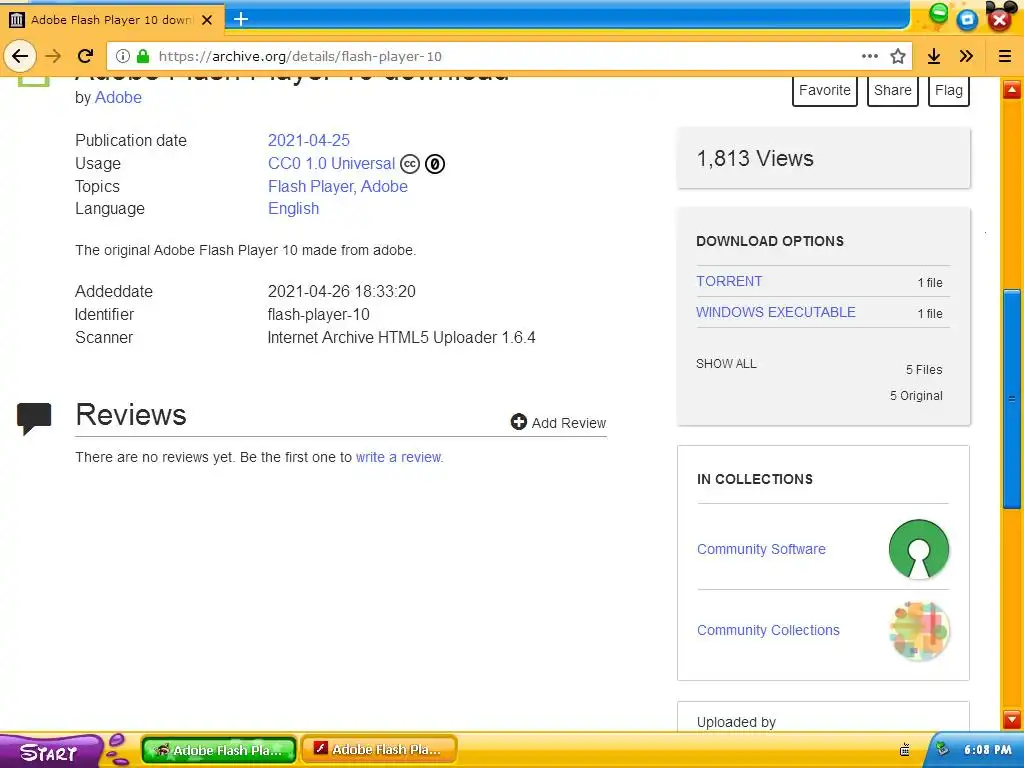The width and height of the screenshot is (1024, 768).
Task: Click the 2021-04-26 18:33:20 added date
Action: 342,291
